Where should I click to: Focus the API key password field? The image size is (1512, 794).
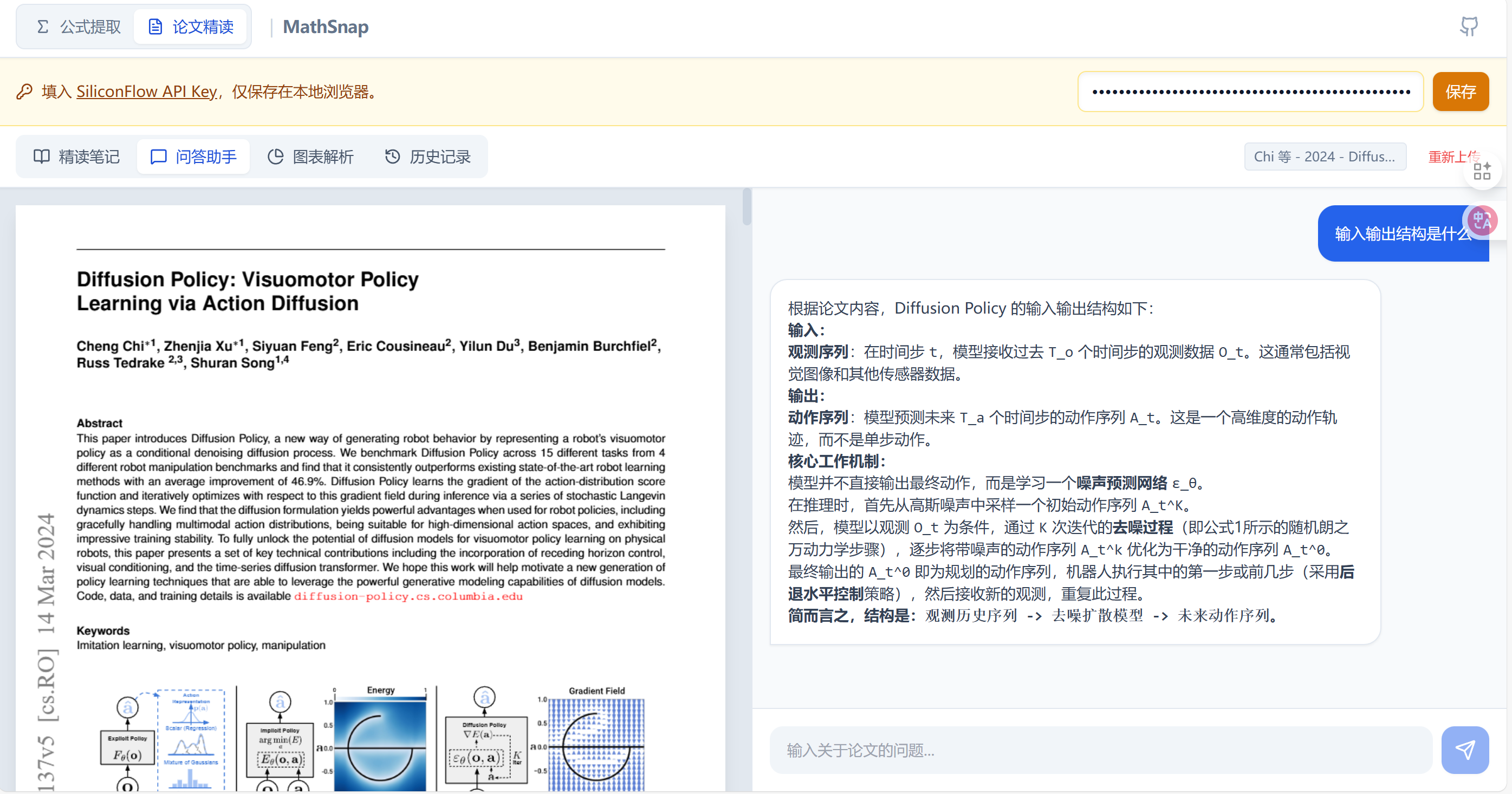click(1250, 92)
